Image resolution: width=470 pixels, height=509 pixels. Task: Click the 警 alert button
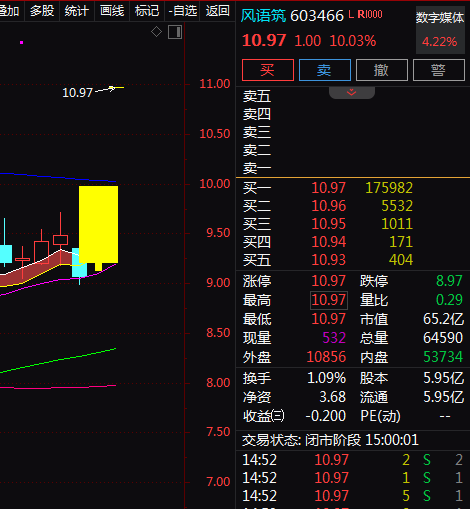(439, 70)
